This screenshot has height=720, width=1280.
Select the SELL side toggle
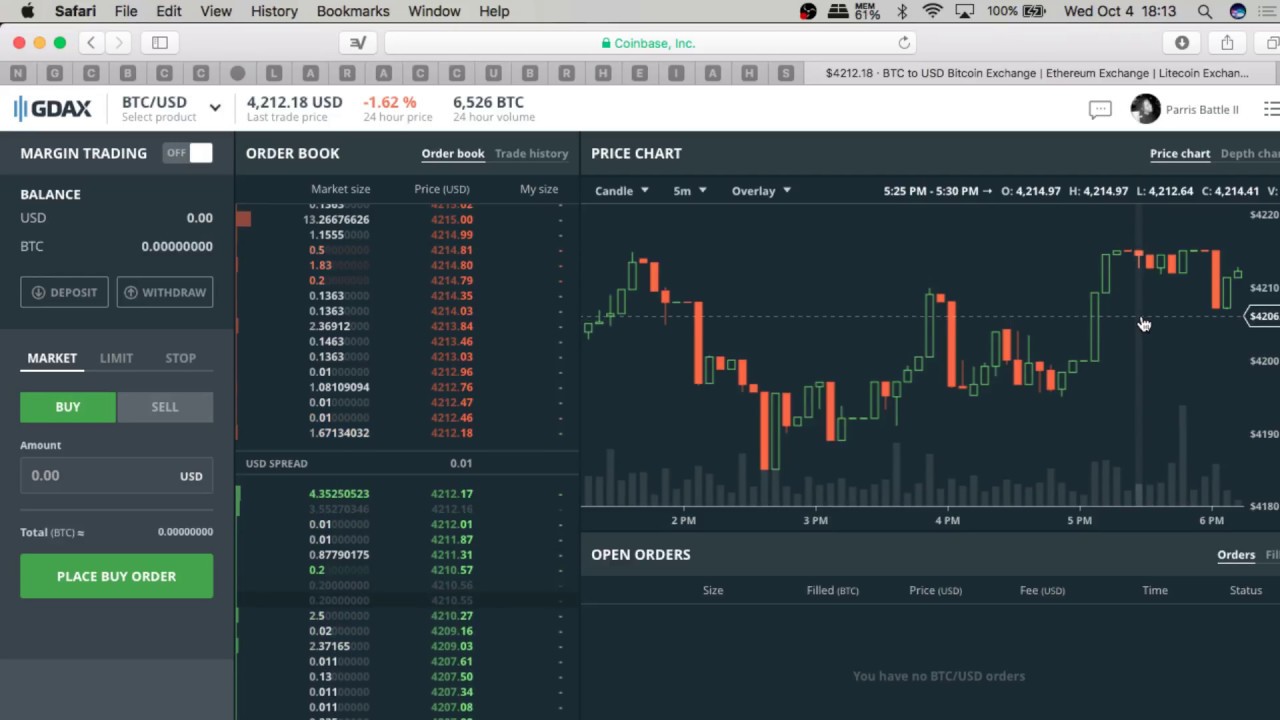pyautogui.click(x=165, y=407)
